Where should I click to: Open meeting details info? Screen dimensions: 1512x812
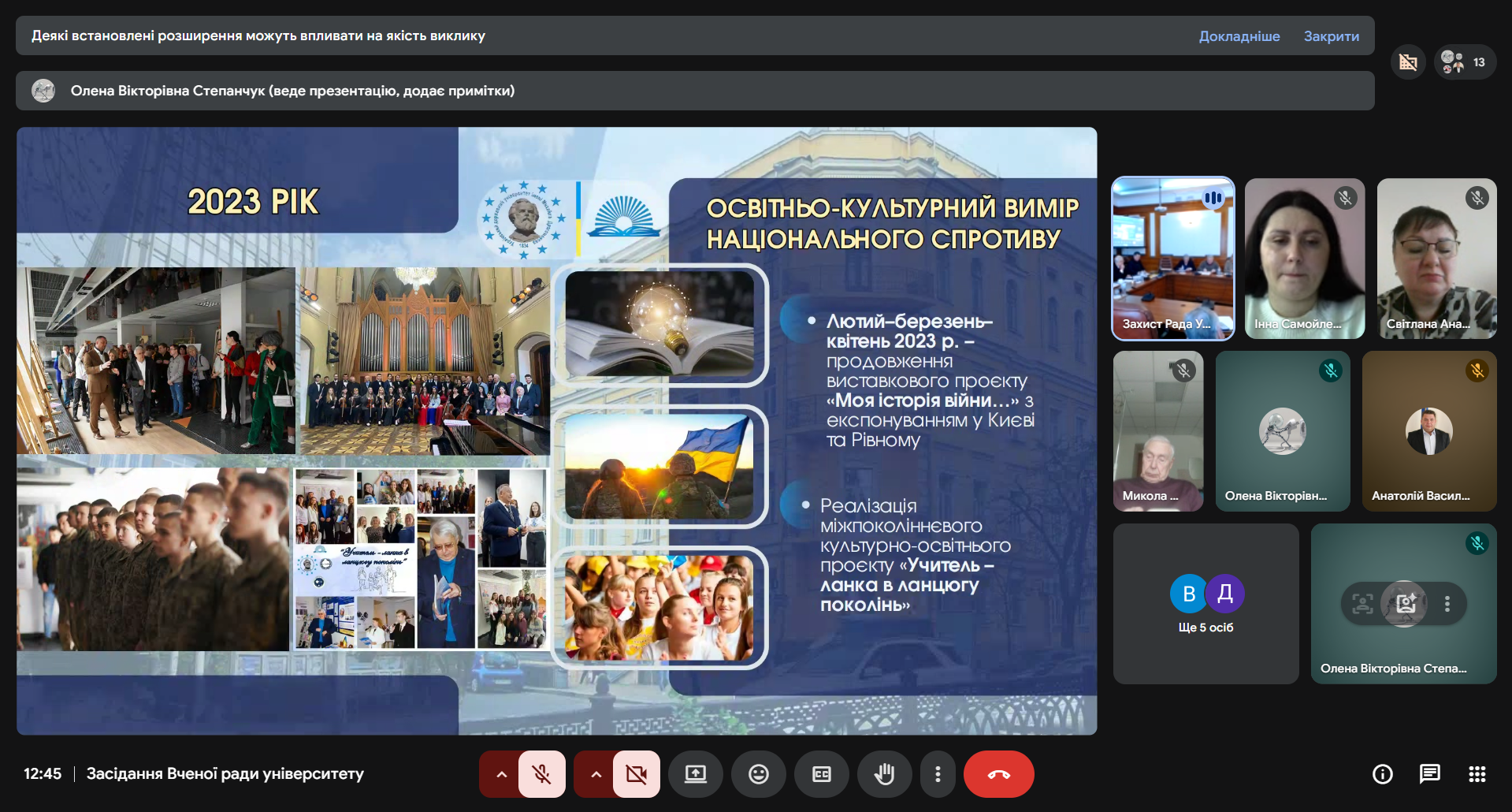tap(1382, 773)
